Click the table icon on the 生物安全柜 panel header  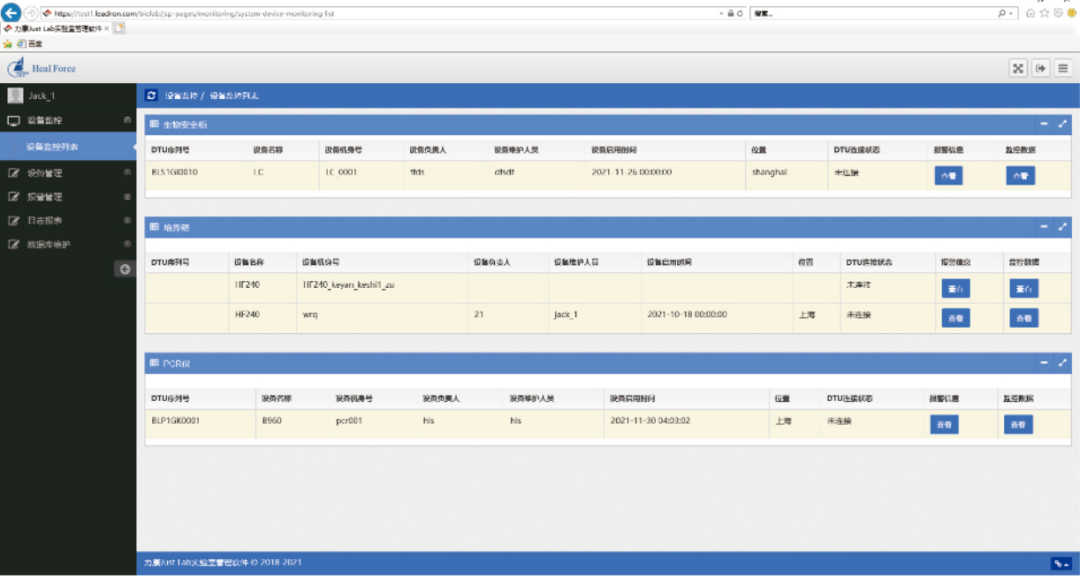(x=154, y=125)
